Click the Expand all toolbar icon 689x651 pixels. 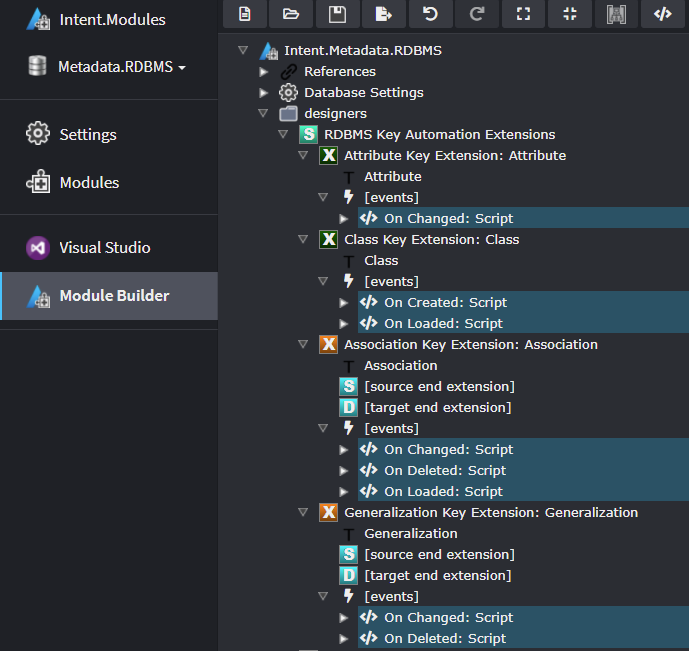pyautogui.click(x=523, y=13)
